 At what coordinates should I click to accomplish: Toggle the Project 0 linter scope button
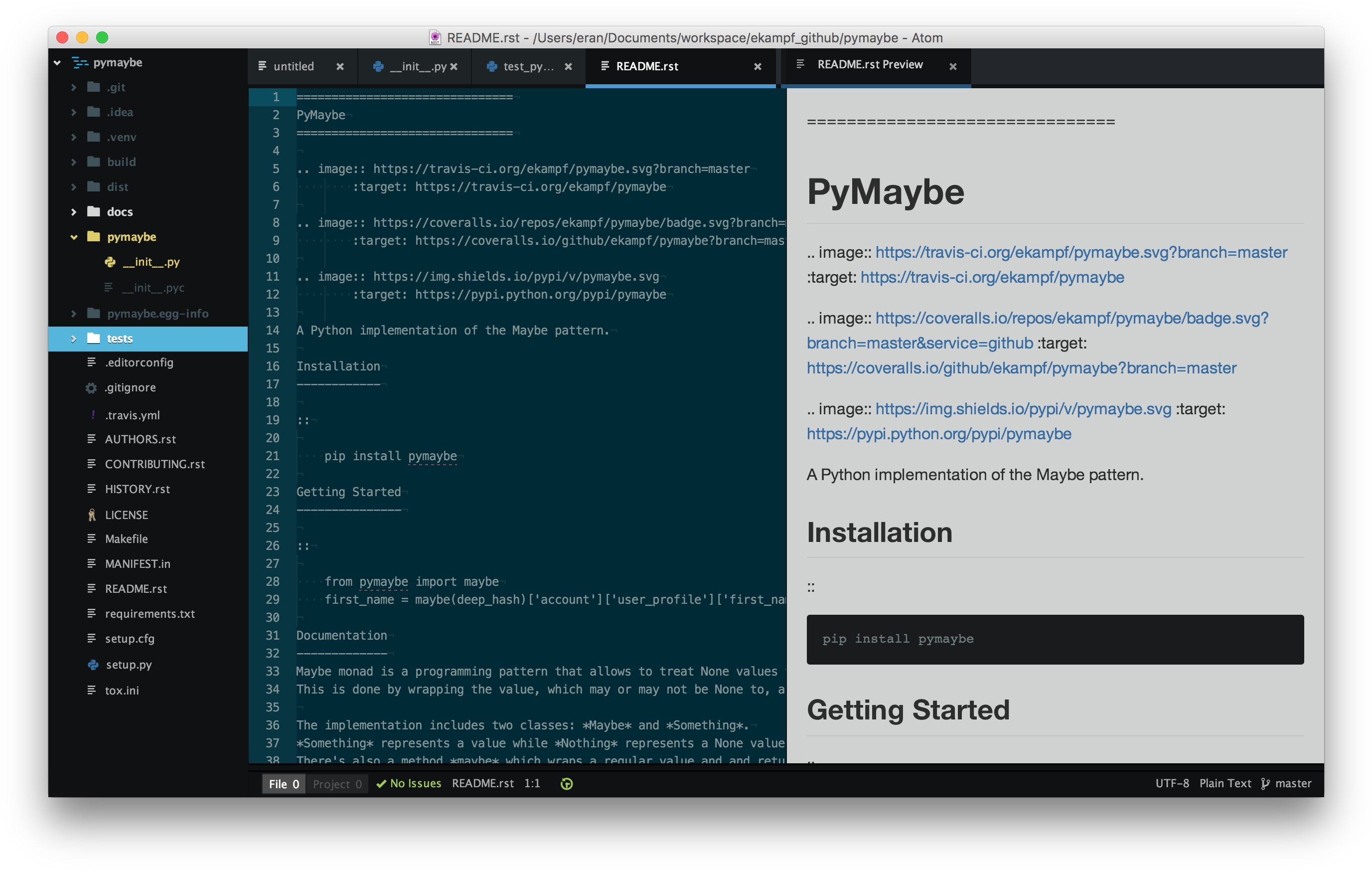pos(337,784)
